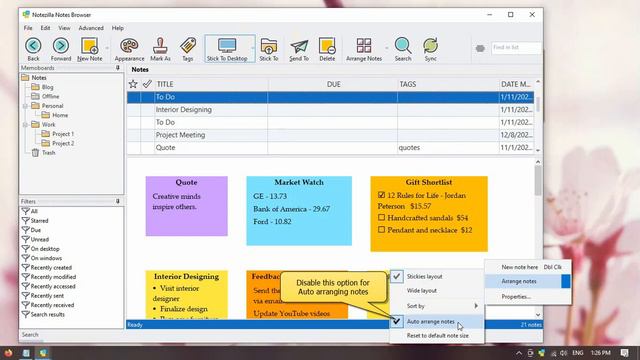Click the Stick To folder icon
This screenshot has width=640, height=360.
(x=269, y=46)
